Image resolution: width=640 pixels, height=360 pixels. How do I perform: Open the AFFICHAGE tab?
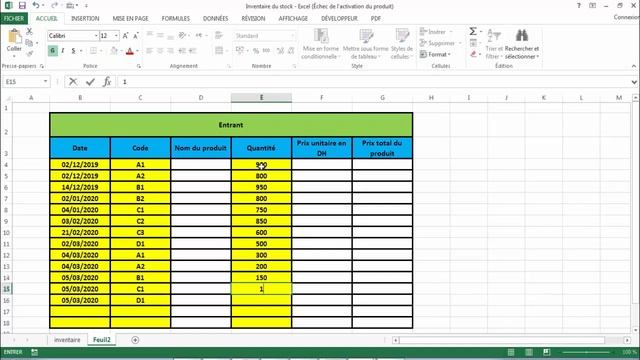[x=293, y=18]
